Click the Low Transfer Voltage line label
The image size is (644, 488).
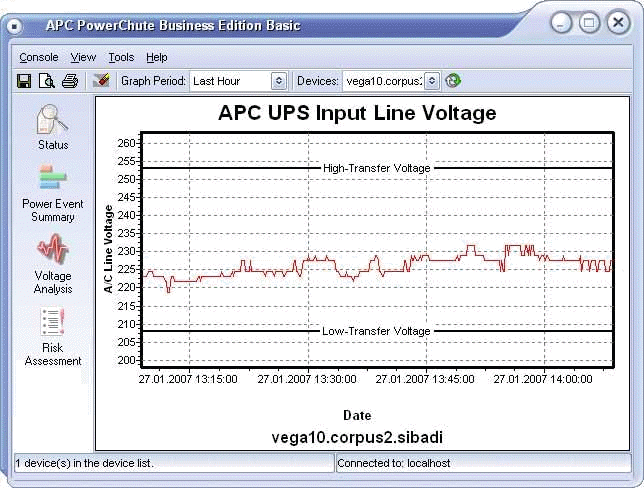[376, 330]
